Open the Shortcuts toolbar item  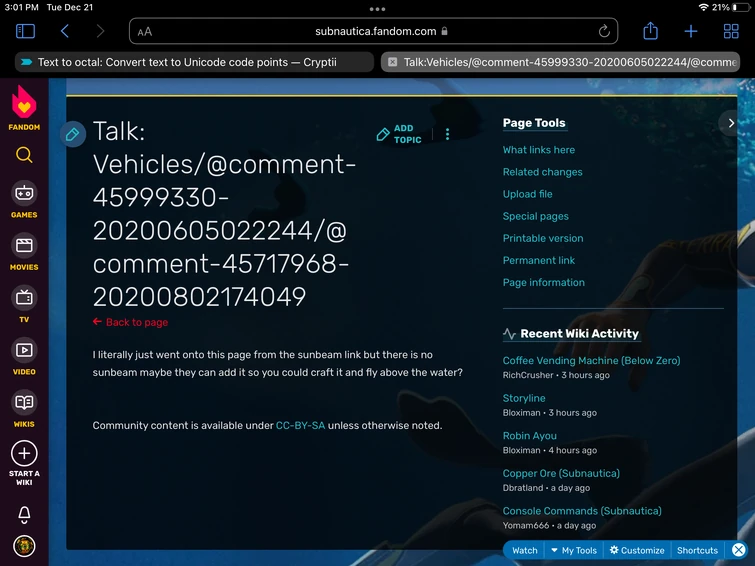tap(697, 550)
